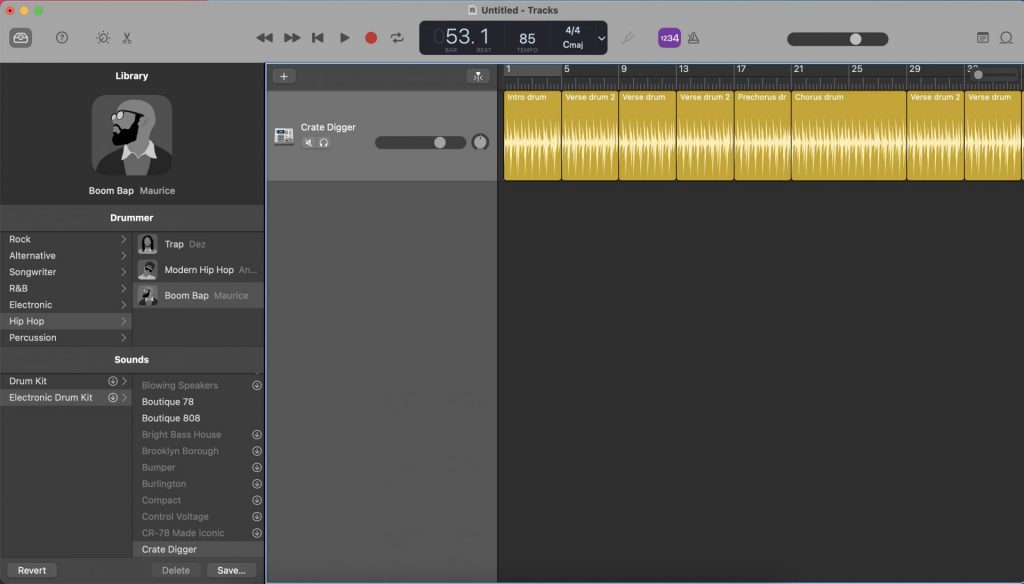
Task: Click the tempo value 85
Action: [x=527, y=39]
